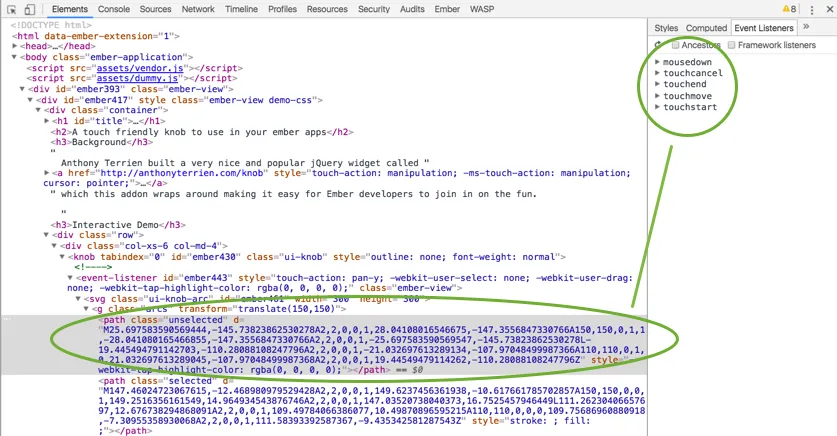Open the Profiles tab
The height and width of the screenshot is (436, 837).
tap(282, 9)
